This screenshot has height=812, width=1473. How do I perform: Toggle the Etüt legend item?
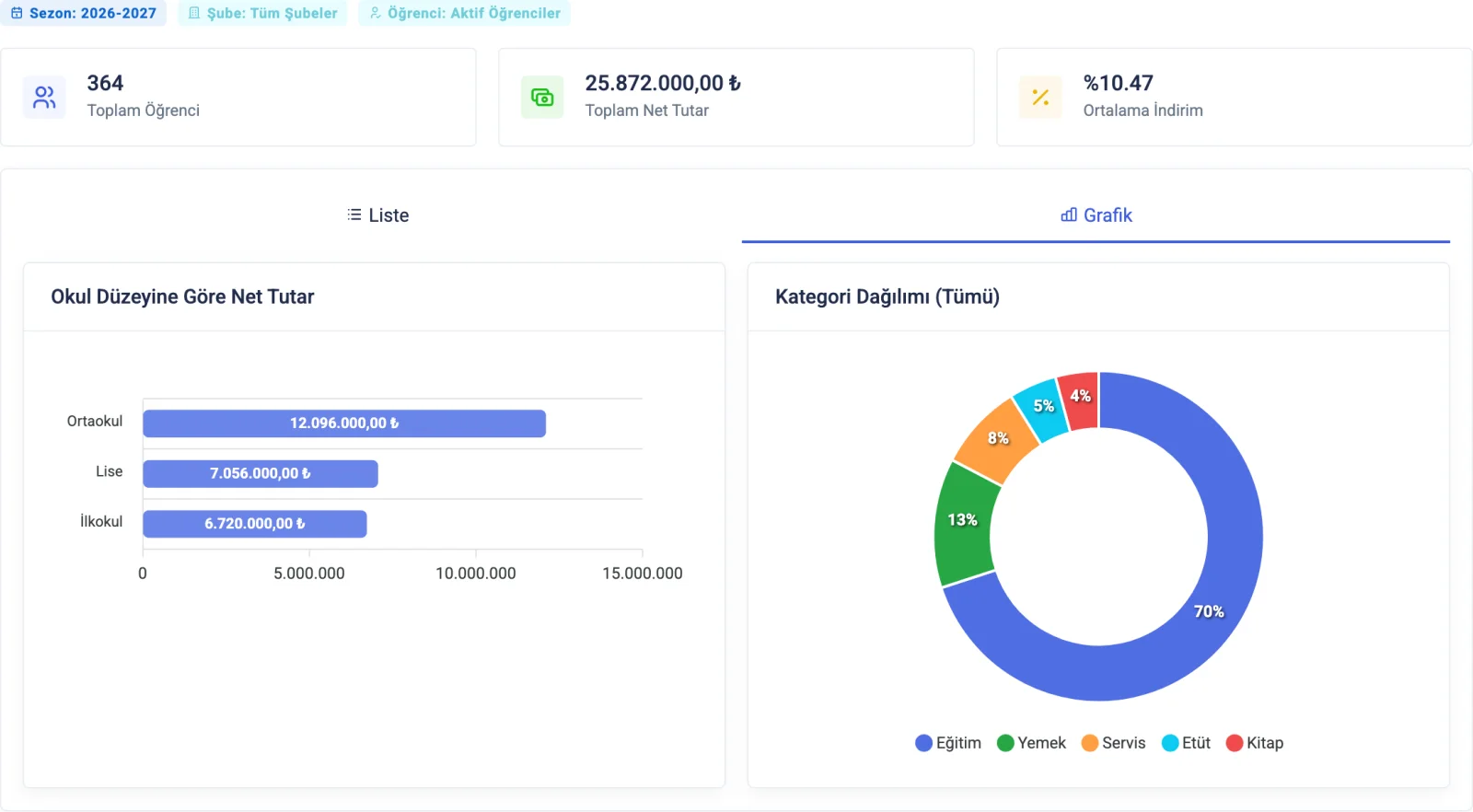tap(1186, 743)
